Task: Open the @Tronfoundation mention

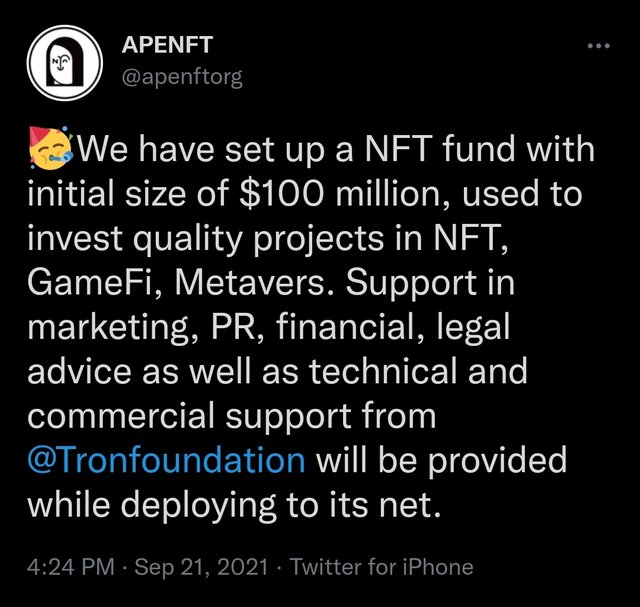Action: click(166, 459)
